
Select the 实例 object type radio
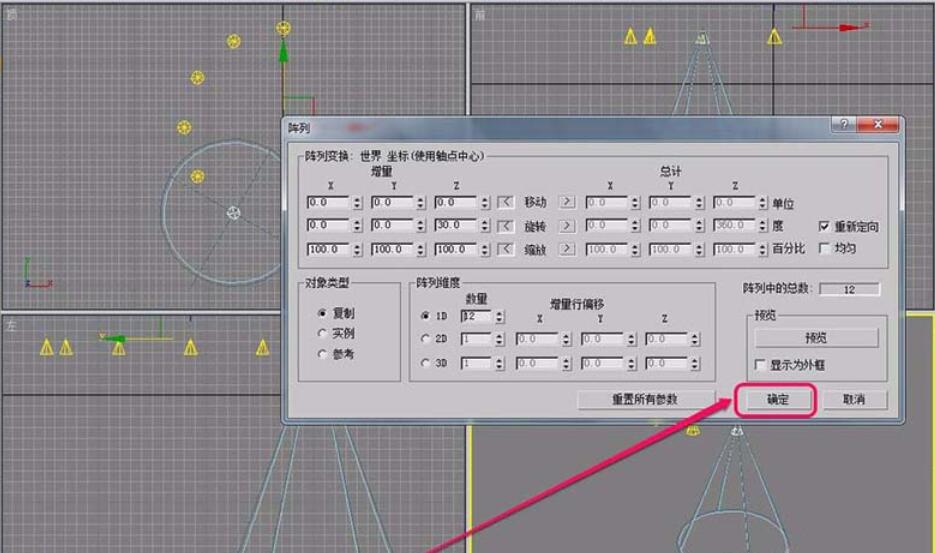(x=323, y=333)
